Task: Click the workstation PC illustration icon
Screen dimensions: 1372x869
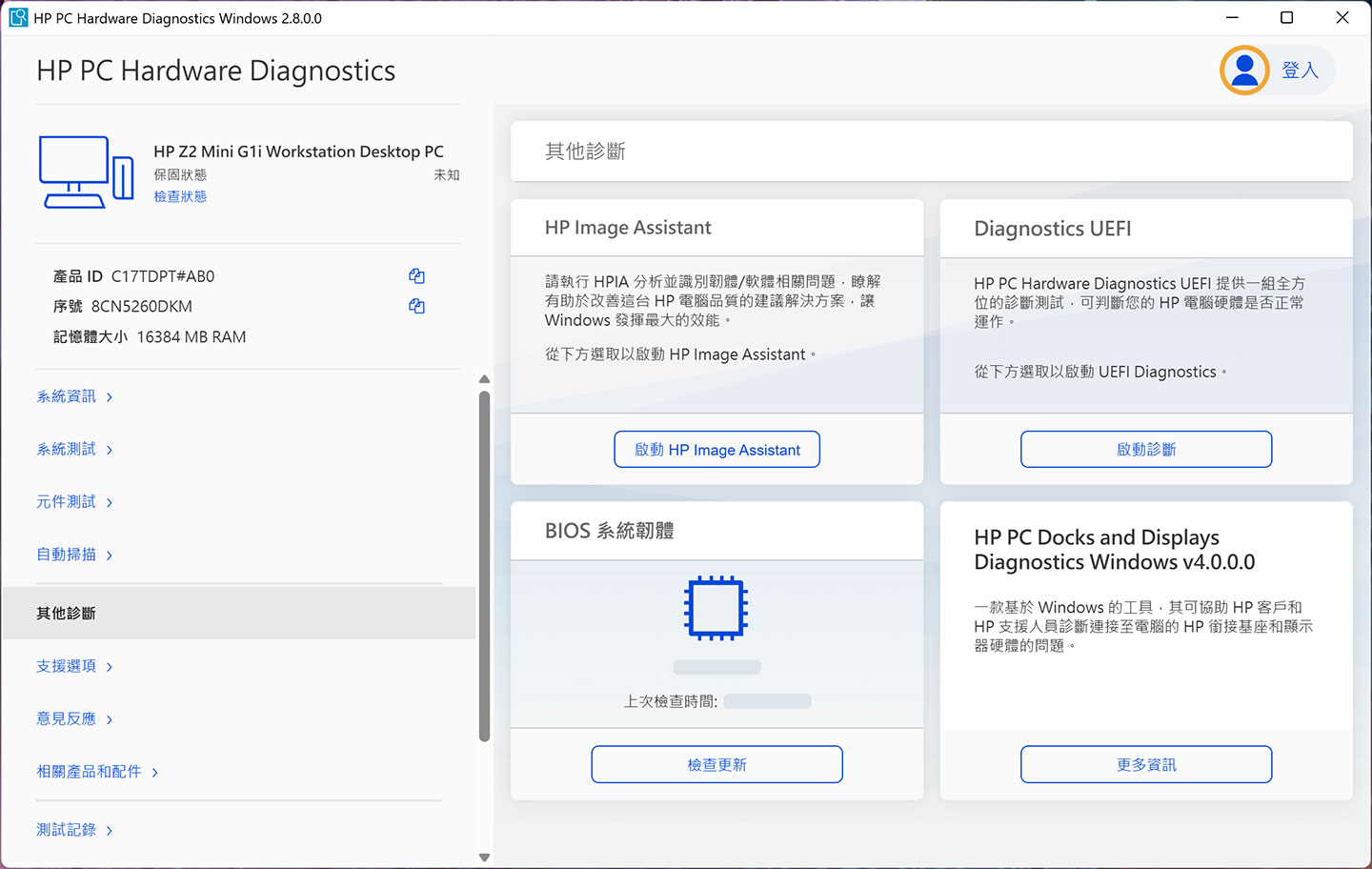Action: click(x=84, y=172)
